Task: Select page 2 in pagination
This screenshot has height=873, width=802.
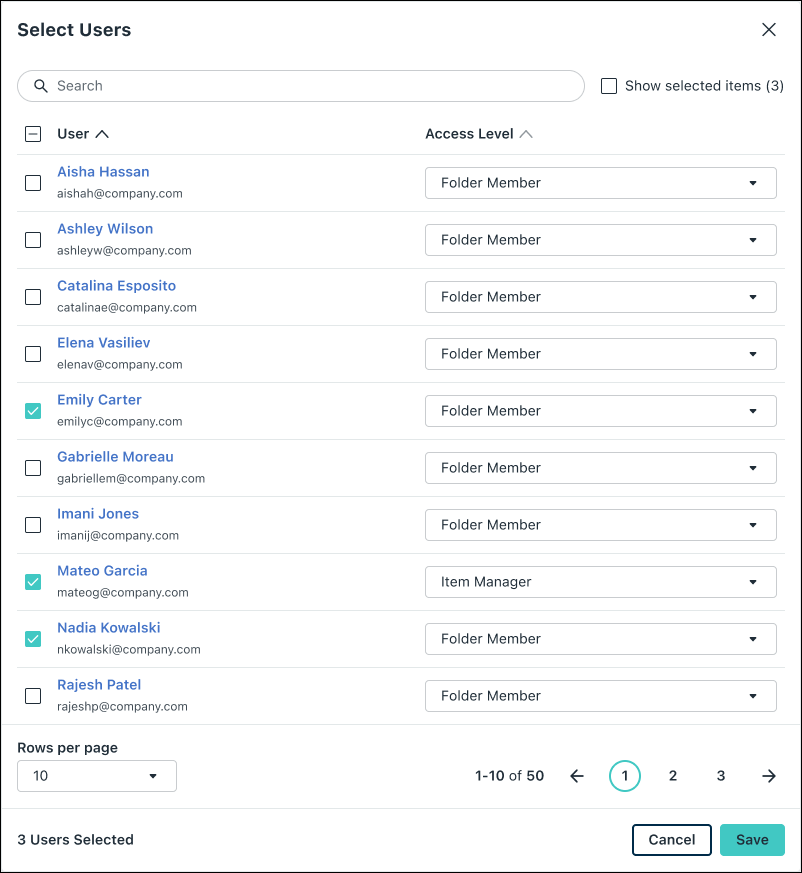Action: (673, 775)
